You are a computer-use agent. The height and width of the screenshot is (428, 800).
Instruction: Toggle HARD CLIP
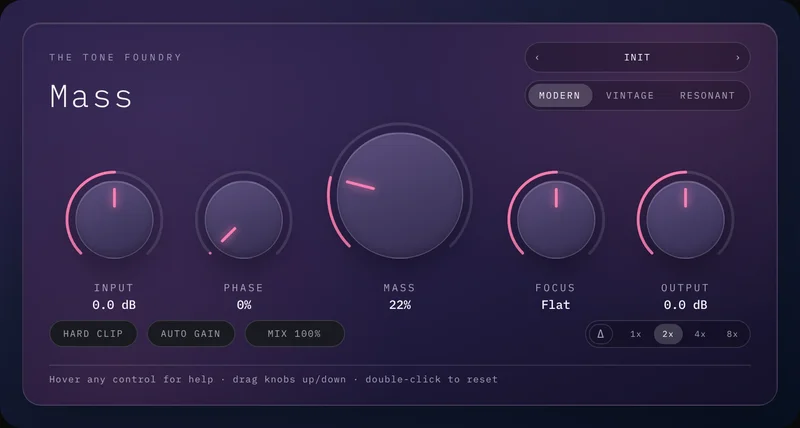(93, 334)
